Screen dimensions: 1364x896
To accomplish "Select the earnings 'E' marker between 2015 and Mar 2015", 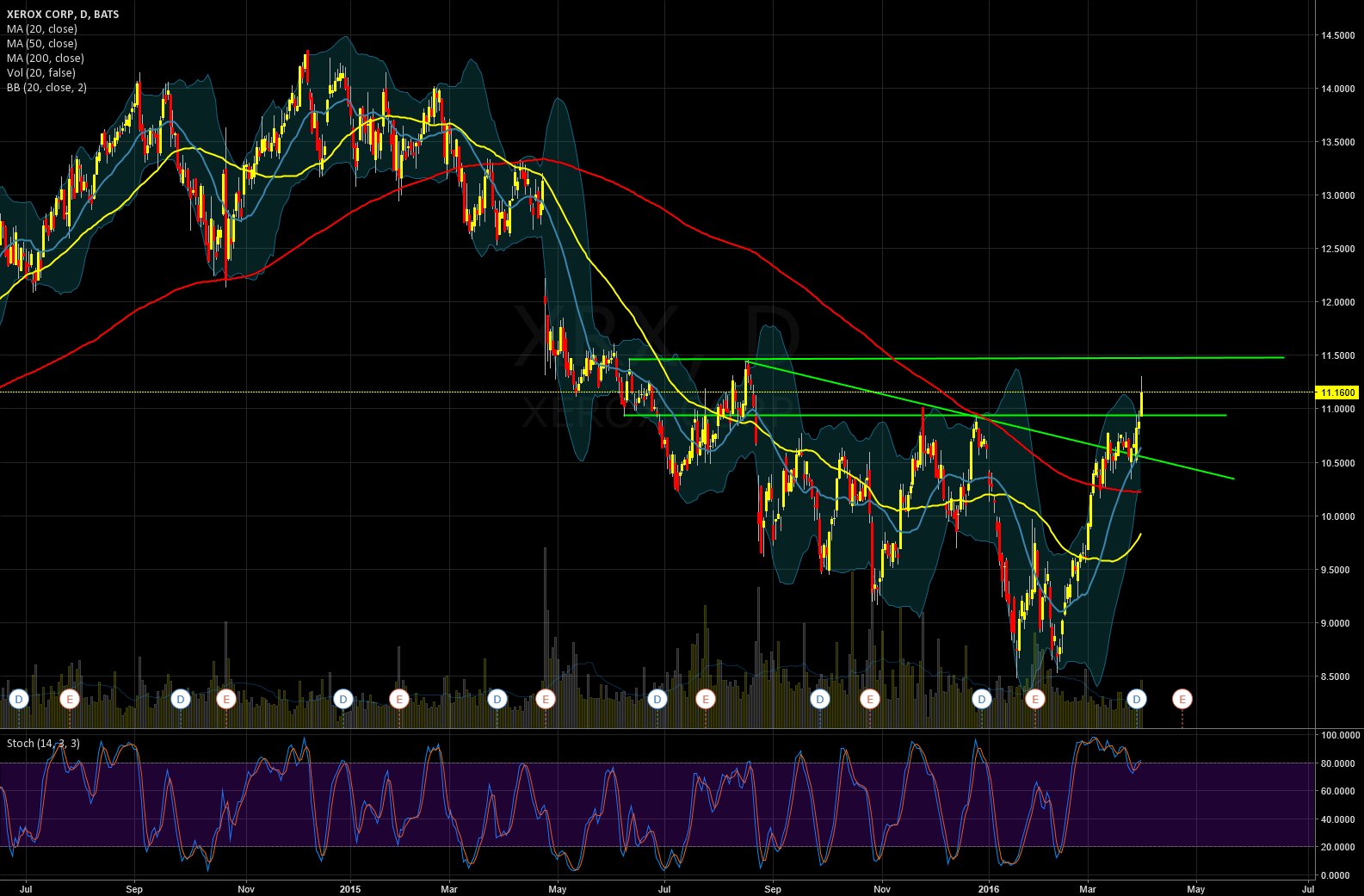I will click(x=398, y=699).
